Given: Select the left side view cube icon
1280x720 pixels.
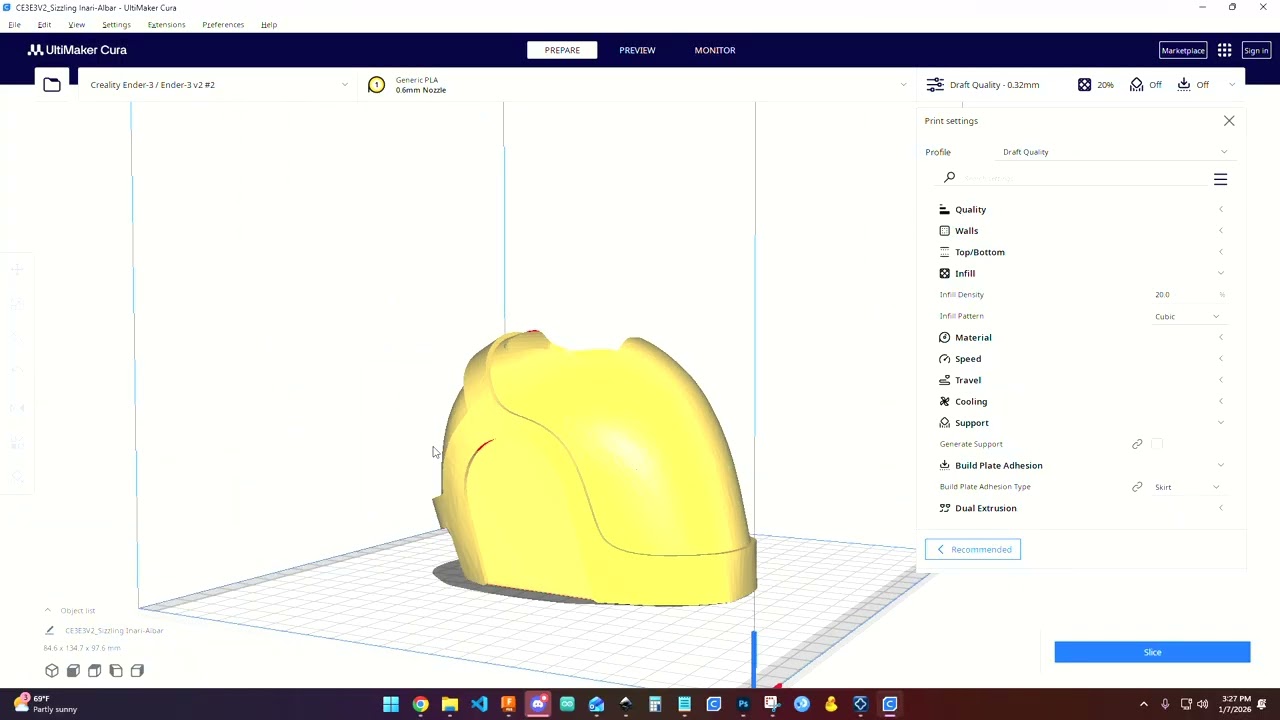Looking at the screenshot, I should tap(116, 671).
